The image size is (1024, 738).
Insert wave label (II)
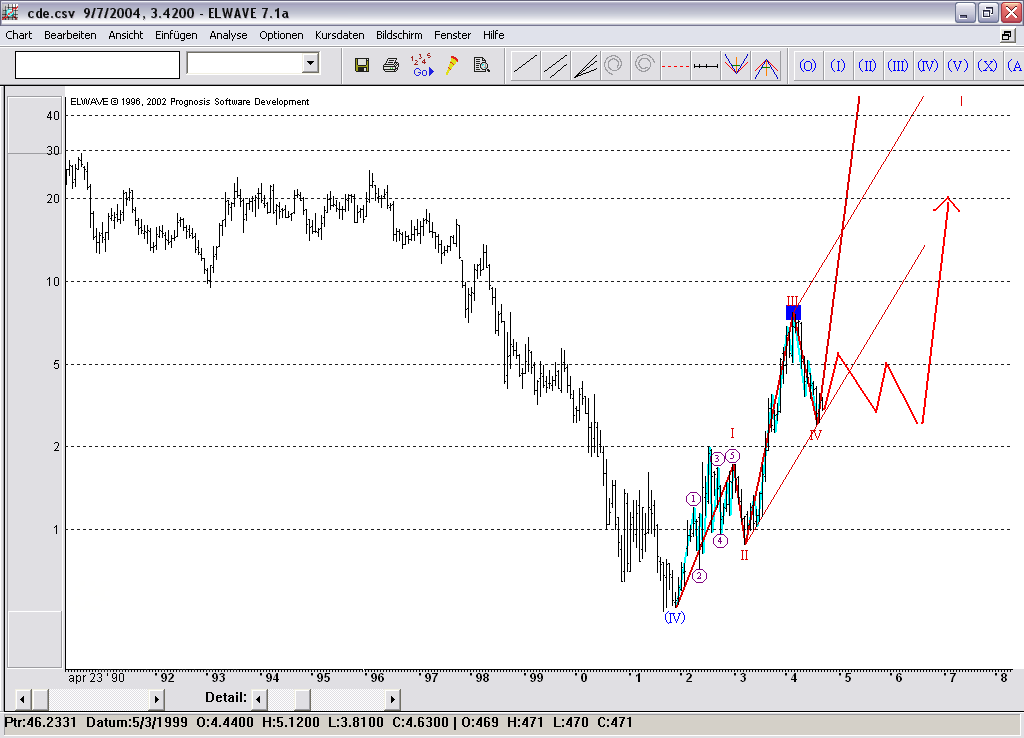coord(868,65)
